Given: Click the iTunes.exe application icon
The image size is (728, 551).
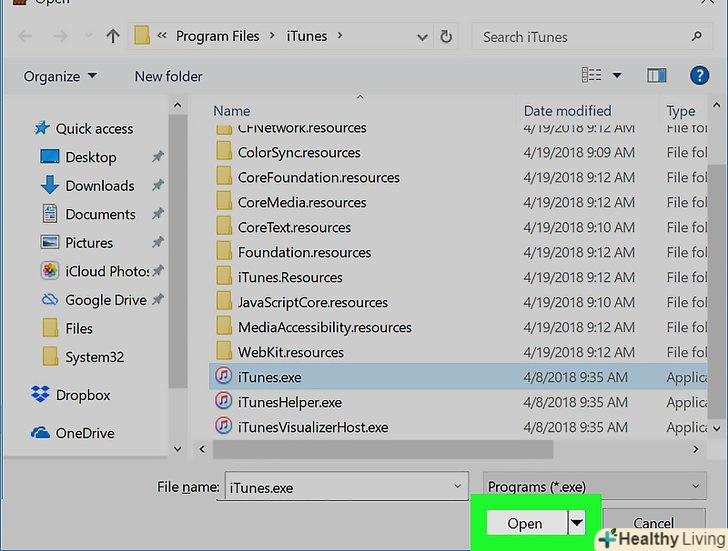Looking at the screenshot, I should tap(223, 375).
